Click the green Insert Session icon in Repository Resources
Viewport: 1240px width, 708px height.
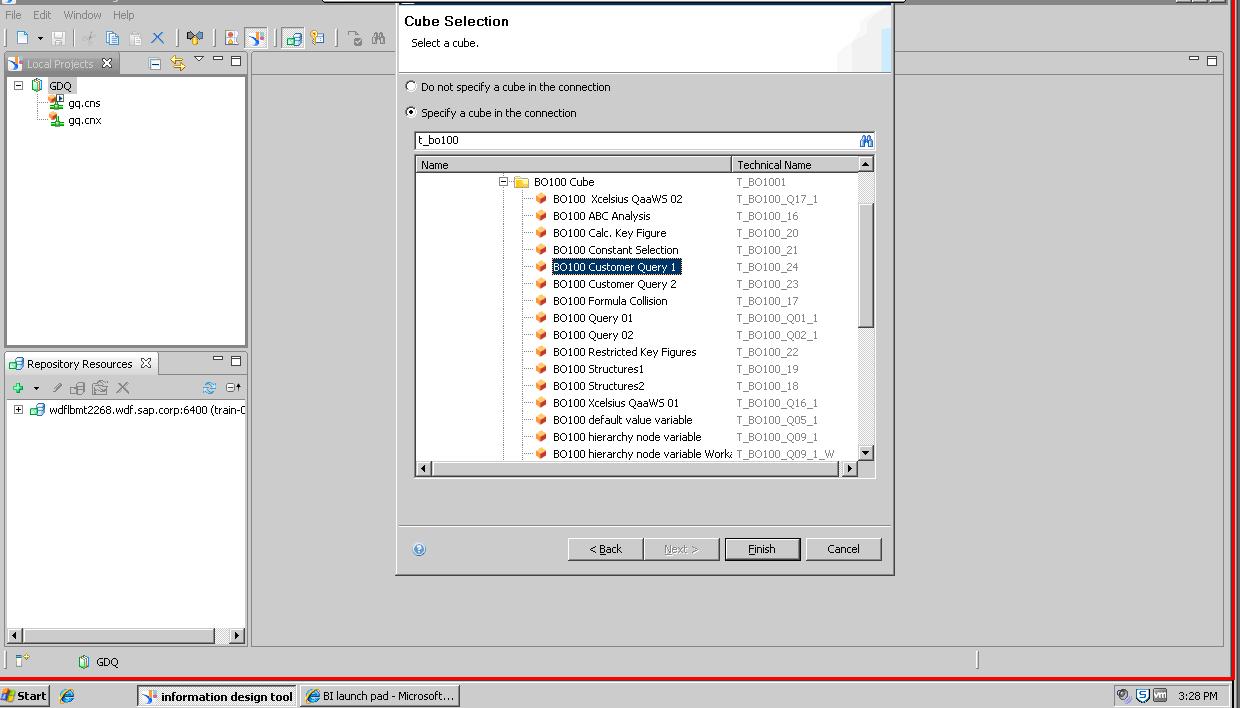[17, 387]
